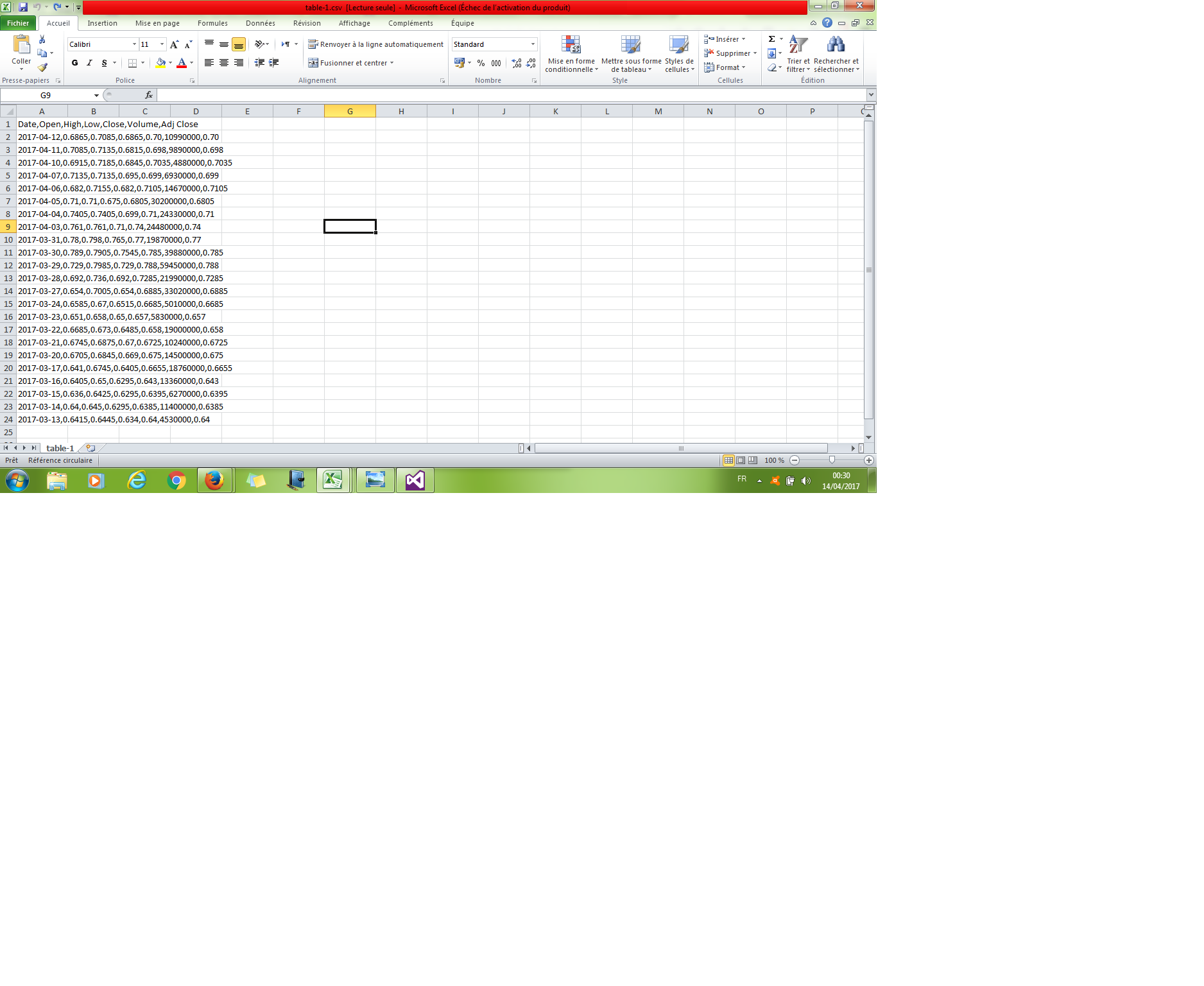Open Styles de cellules gallery

coord(679,54)
